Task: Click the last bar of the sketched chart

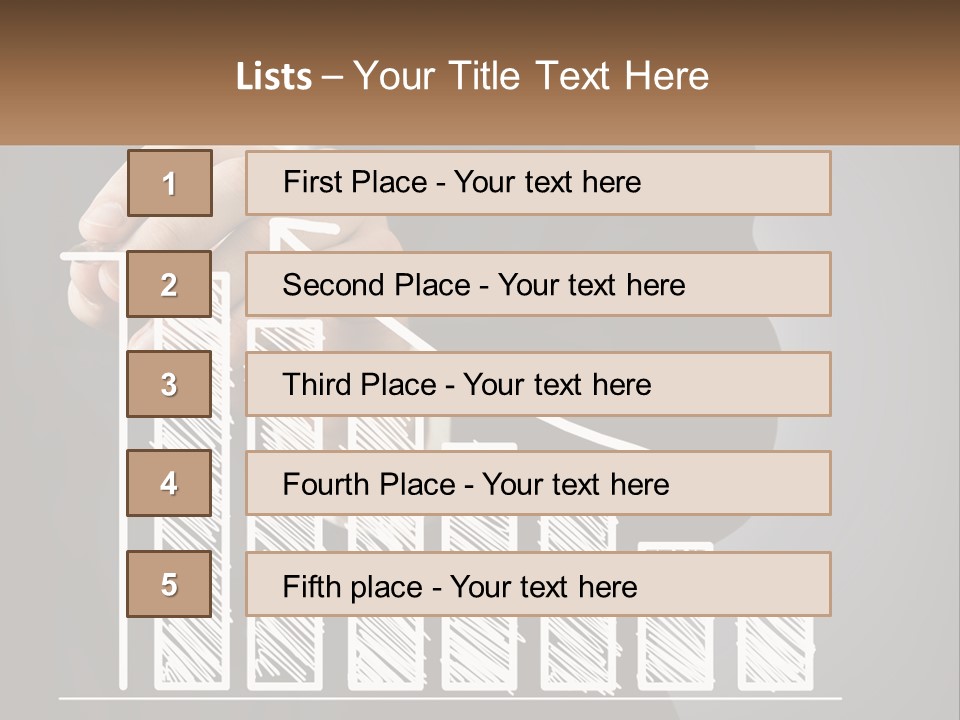Action: coord(775,653)
